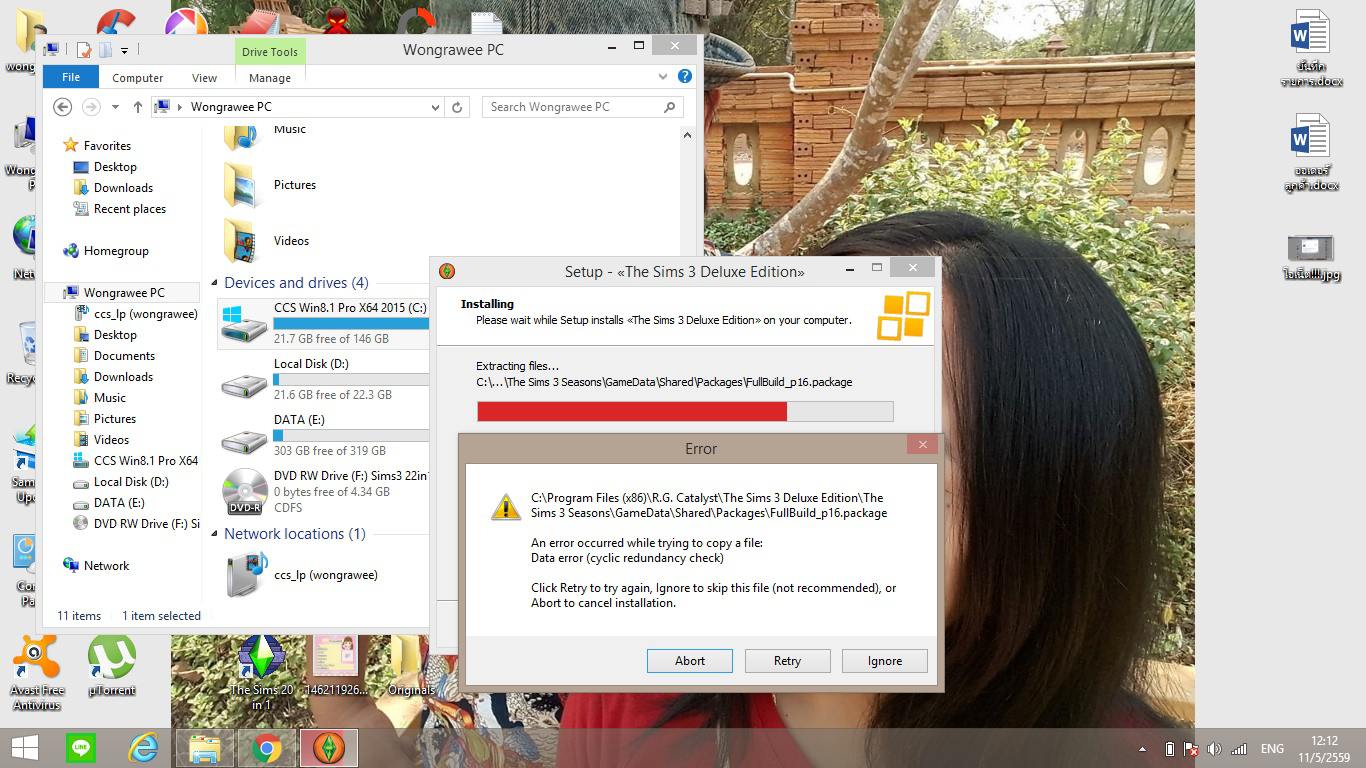Click the ENG language indicator
This screenshot has height=768, width=1366.
click(1272, 749)
